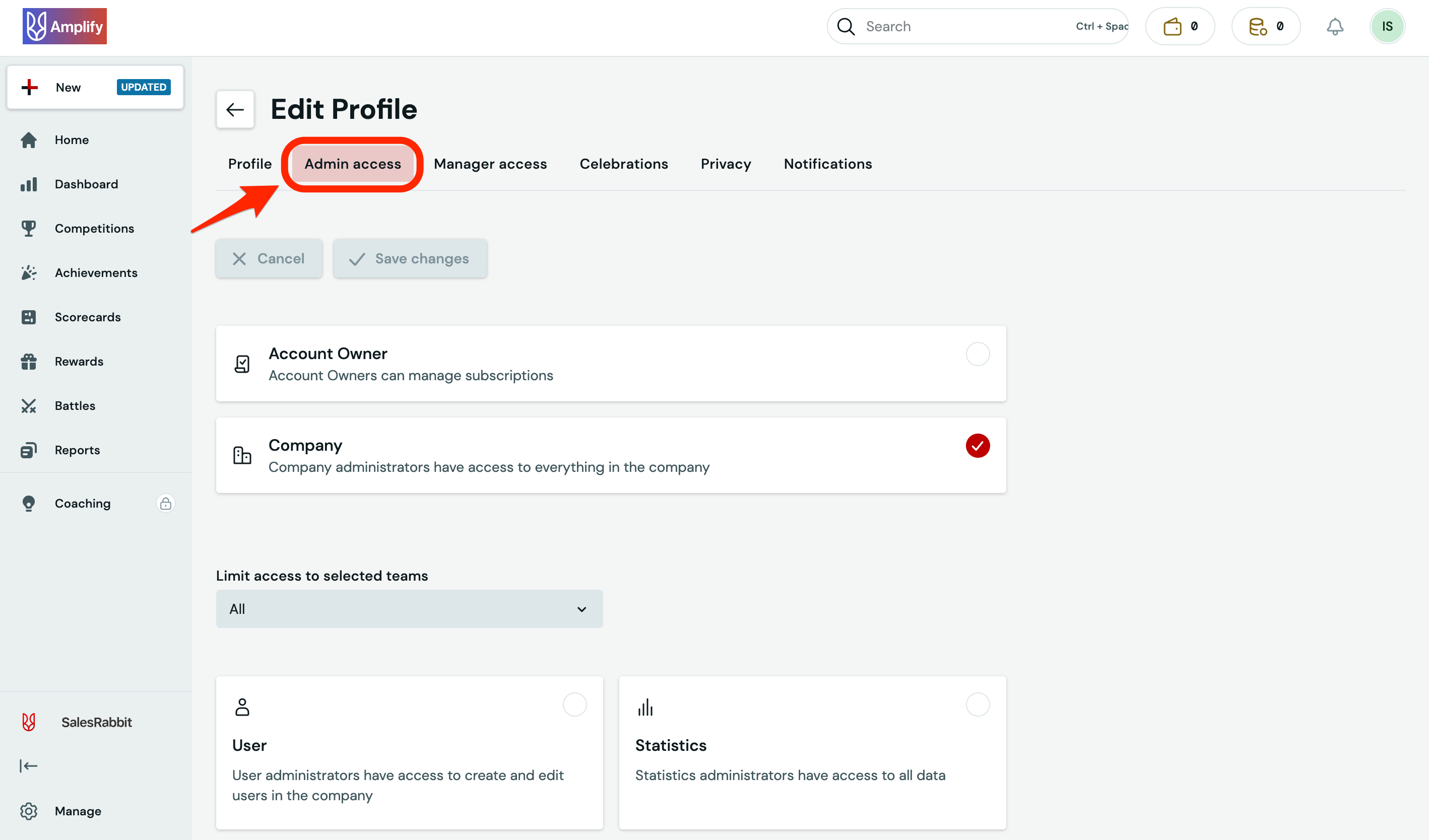Open Battles crossed swords icon
Image resolution: width=1429 pixels, height=840 pixels.
click(28, 406)
